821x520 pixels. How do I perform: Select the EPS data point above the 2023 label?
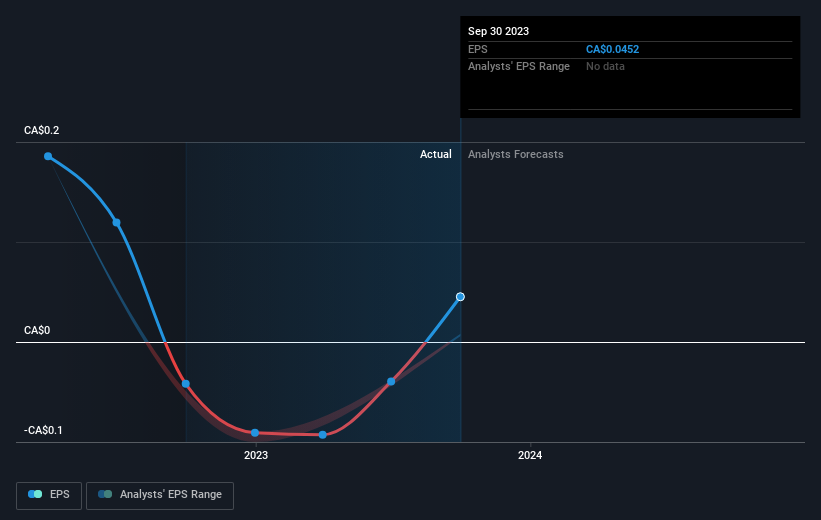[x=255, y=433]
